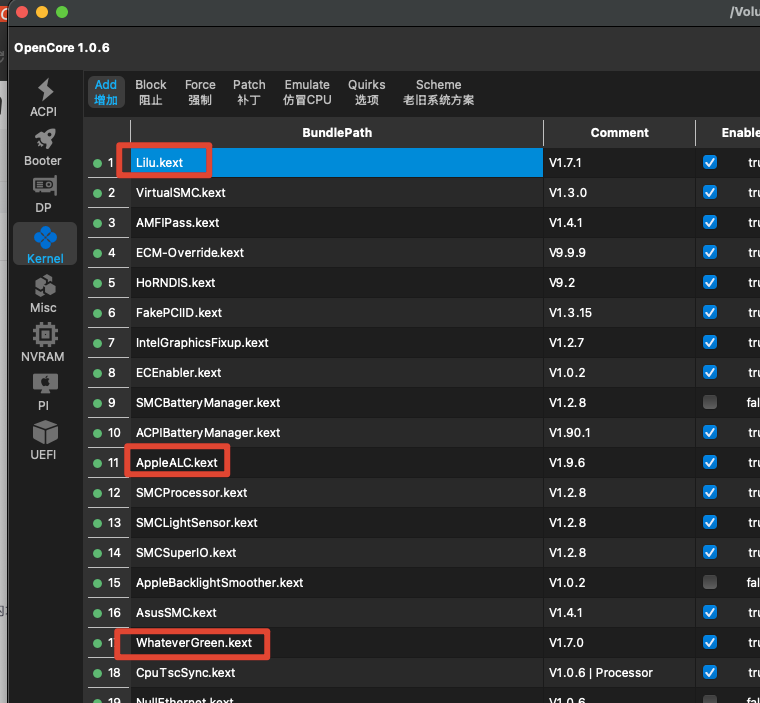Click comment V1.7.1 for Lilu

tap(619, 162)
